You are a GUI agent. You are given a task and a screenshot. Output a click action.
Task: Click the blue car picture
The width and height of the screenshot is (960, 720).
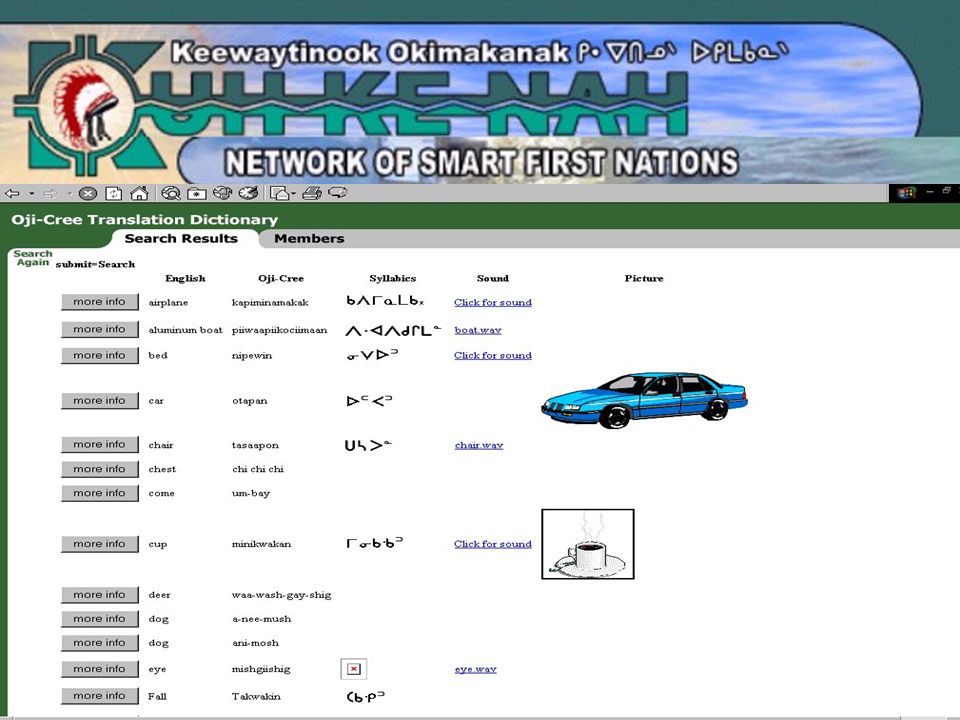coord(644,400)
